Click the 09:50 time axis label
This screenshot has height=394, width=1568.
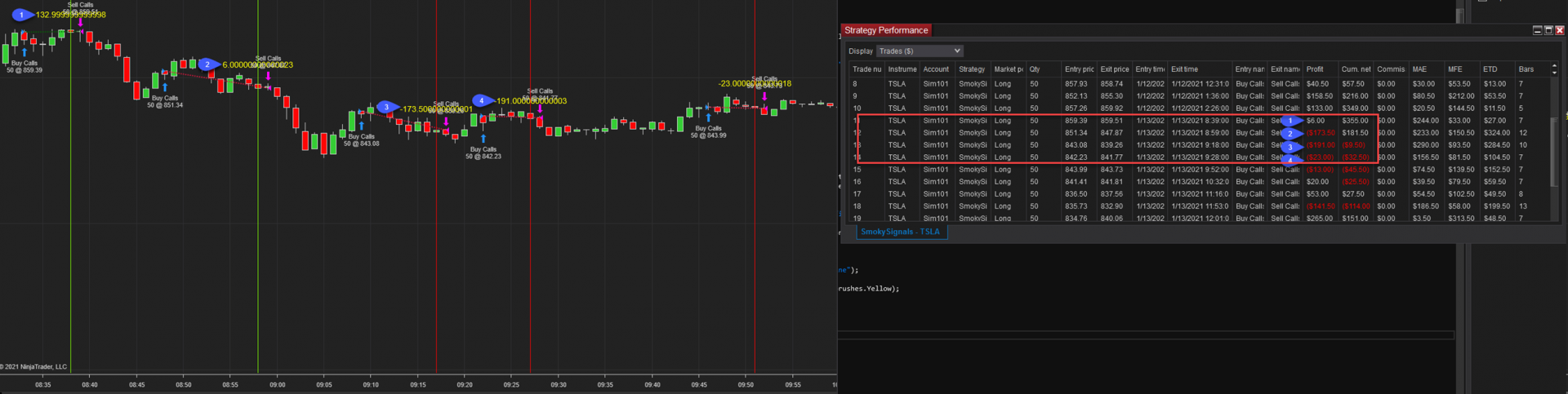tap(746, 384)
